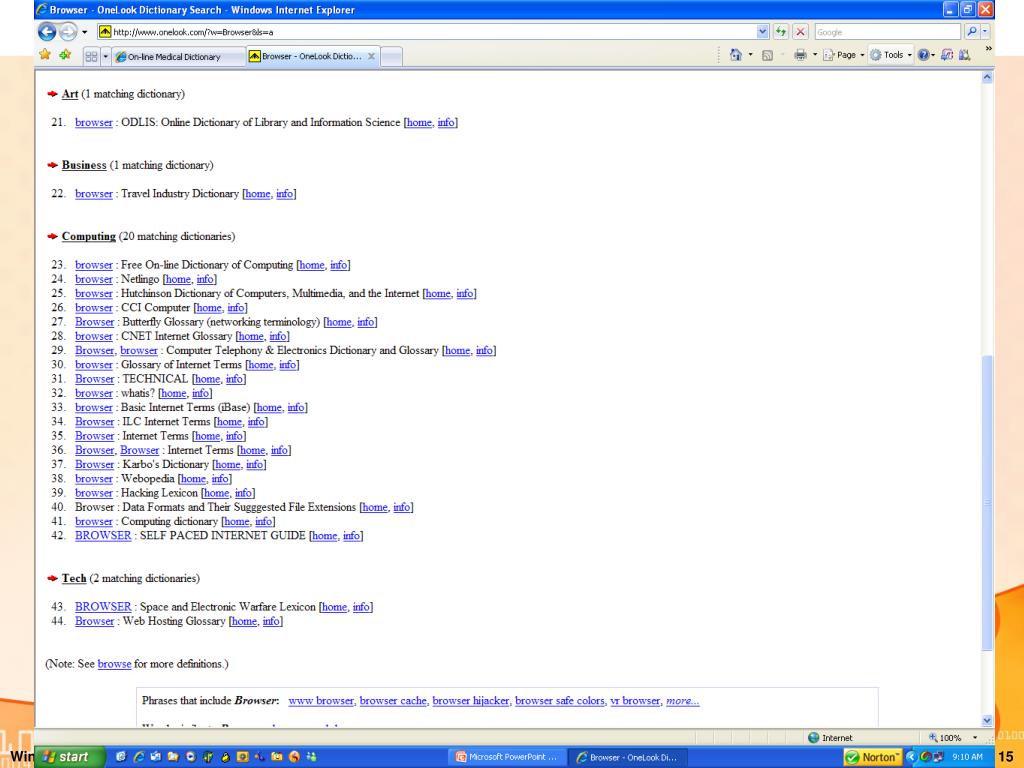Click the Google search box

(887, 31)
